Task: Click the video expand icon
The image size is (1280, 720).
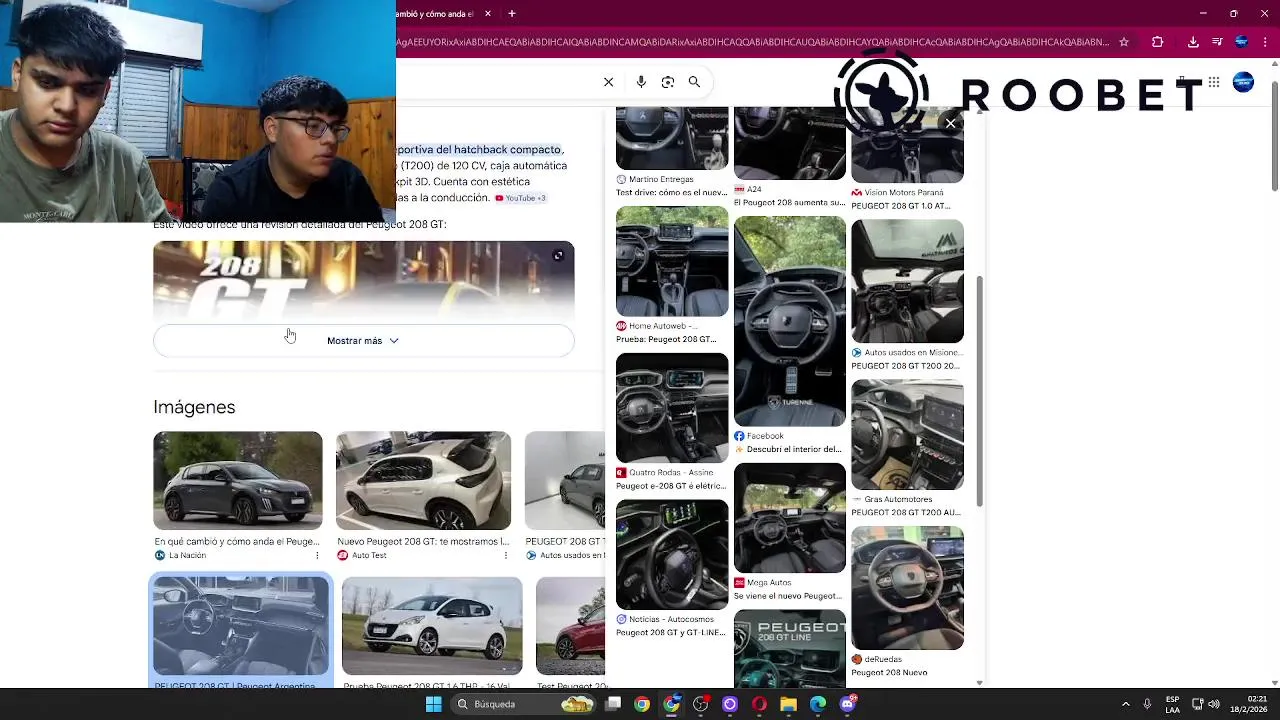Action: tap(558, 256)
